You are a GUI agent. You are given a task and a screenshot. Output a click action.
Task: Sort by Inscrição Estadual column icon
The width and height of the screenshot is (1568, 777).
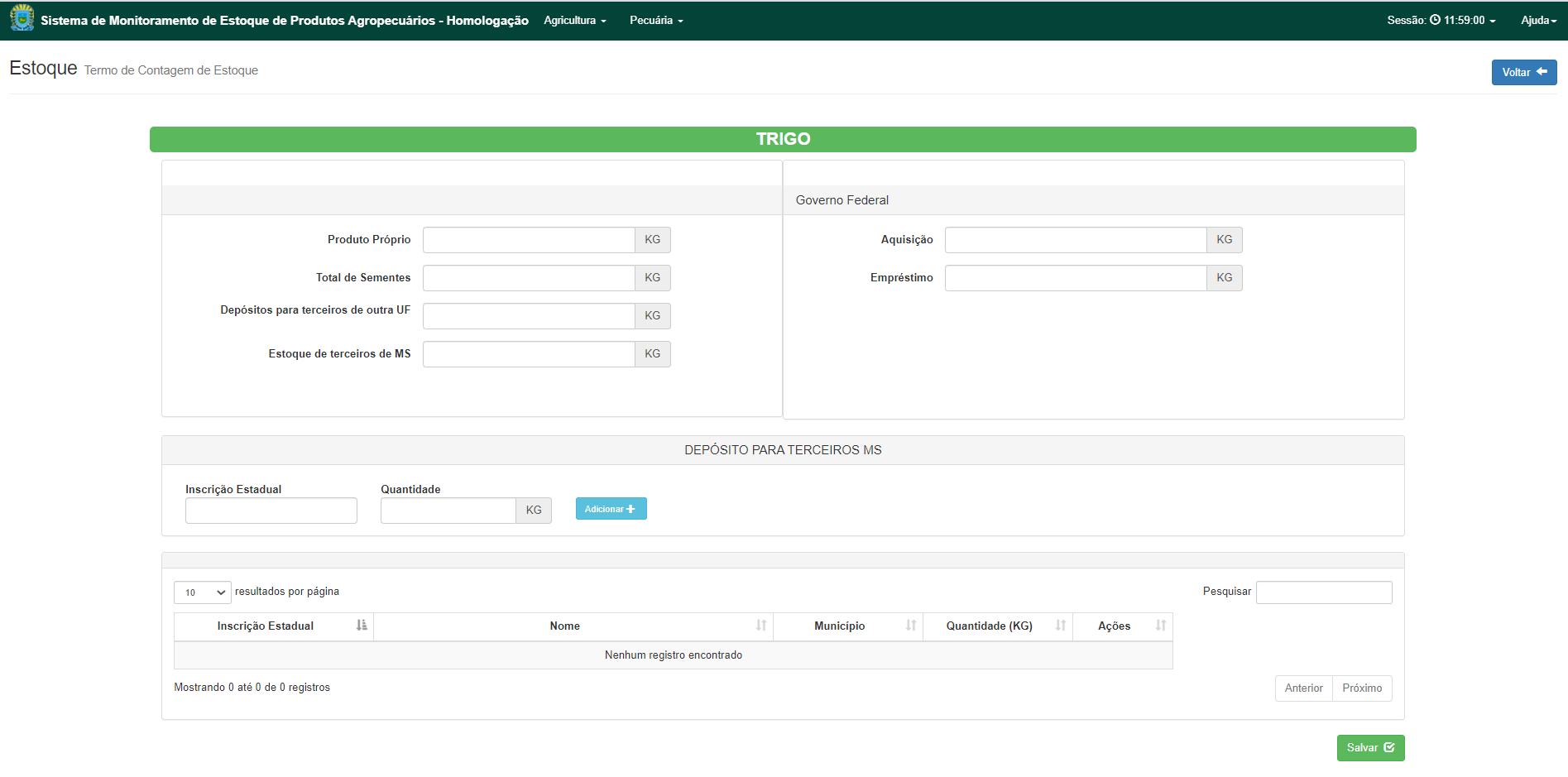(362, 626)
